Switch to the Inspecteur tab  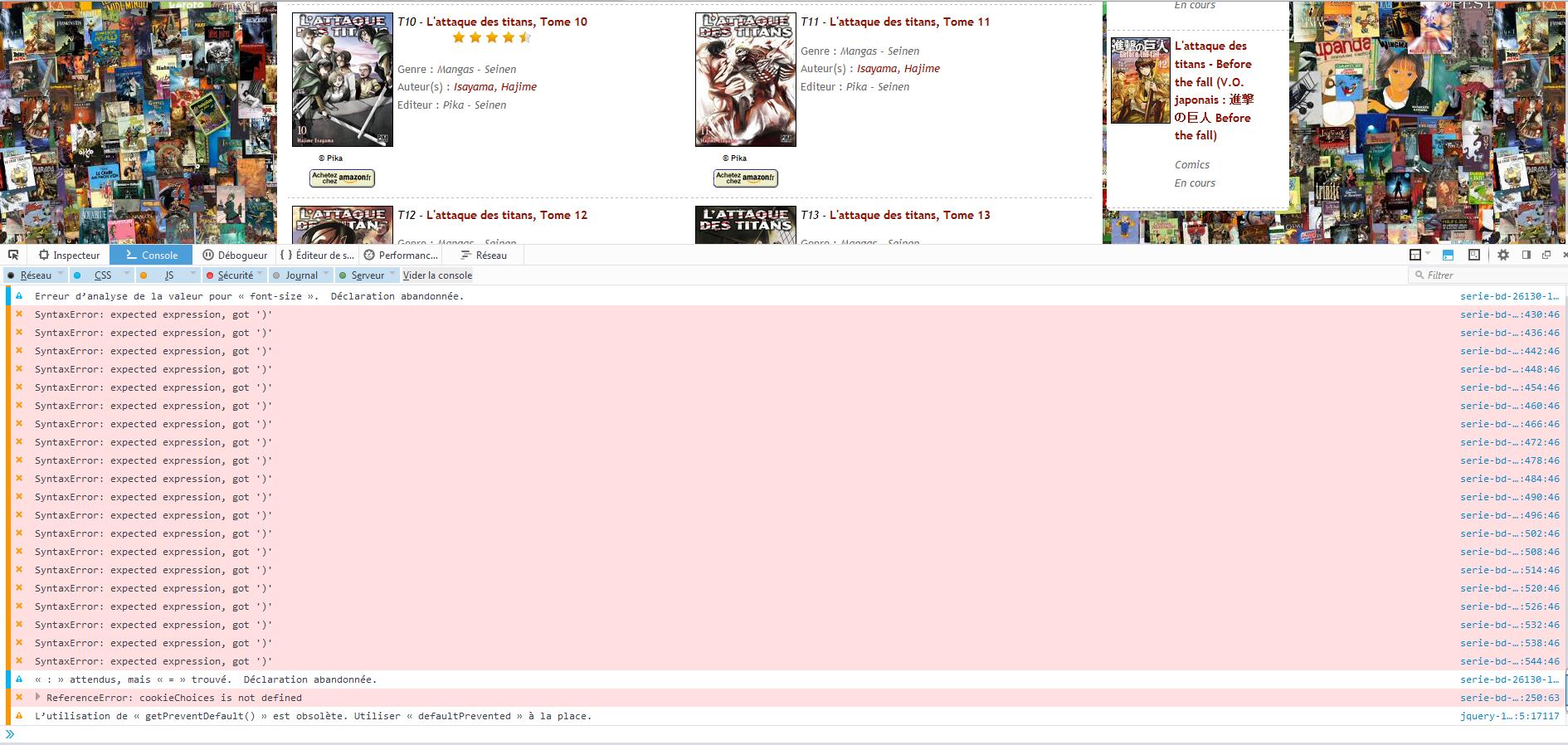69,255
